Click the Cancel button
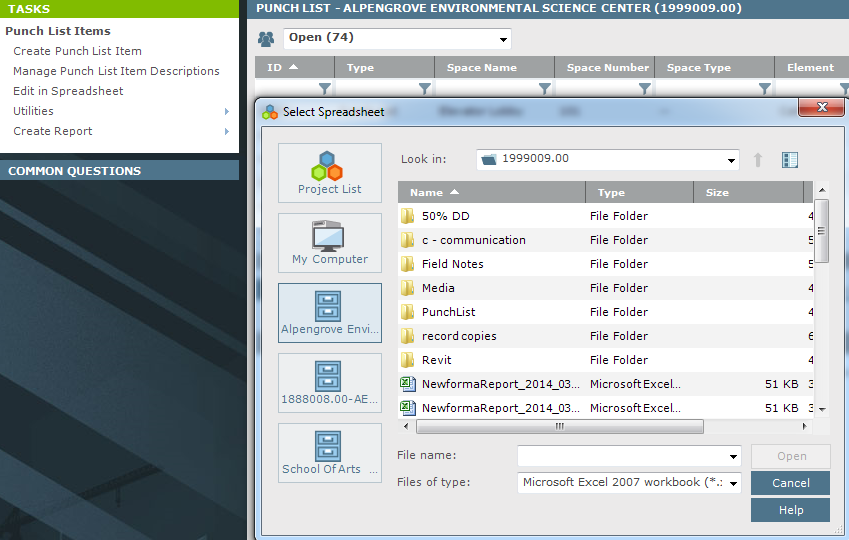Viewport: 849px width, 540px height. click(791, 483)
